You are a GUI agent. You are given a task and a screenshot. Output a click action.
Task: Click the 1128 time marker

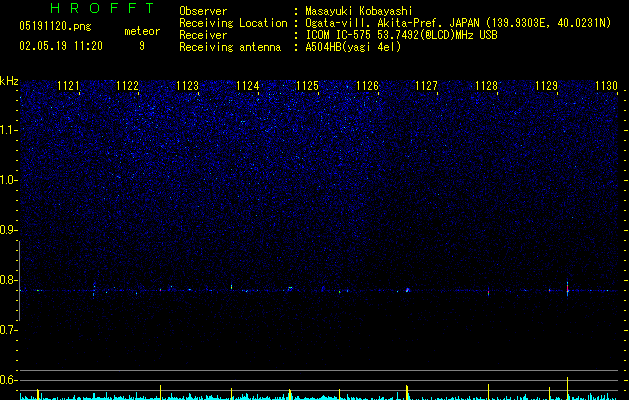487,86
